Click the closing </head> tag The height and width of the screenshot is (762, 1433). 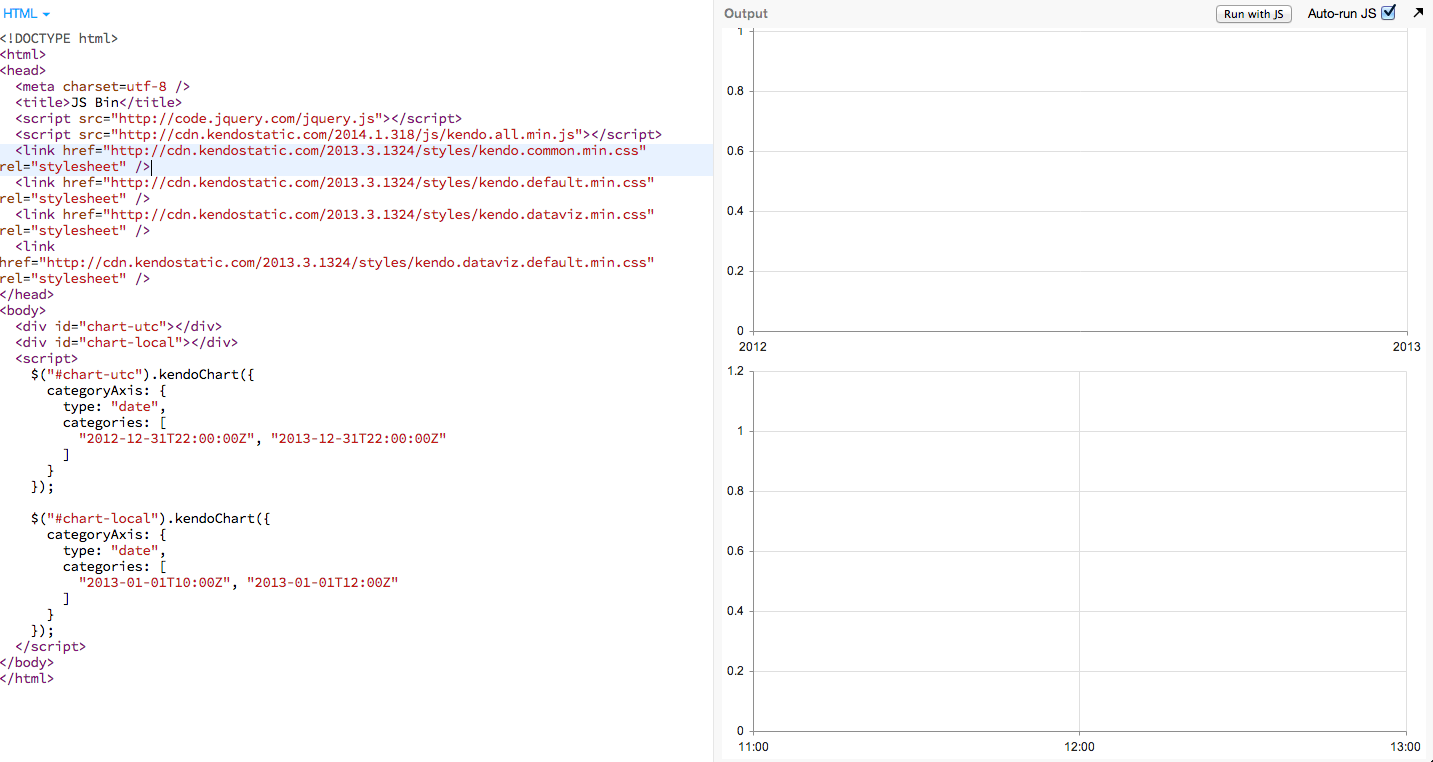click(27, 294)
